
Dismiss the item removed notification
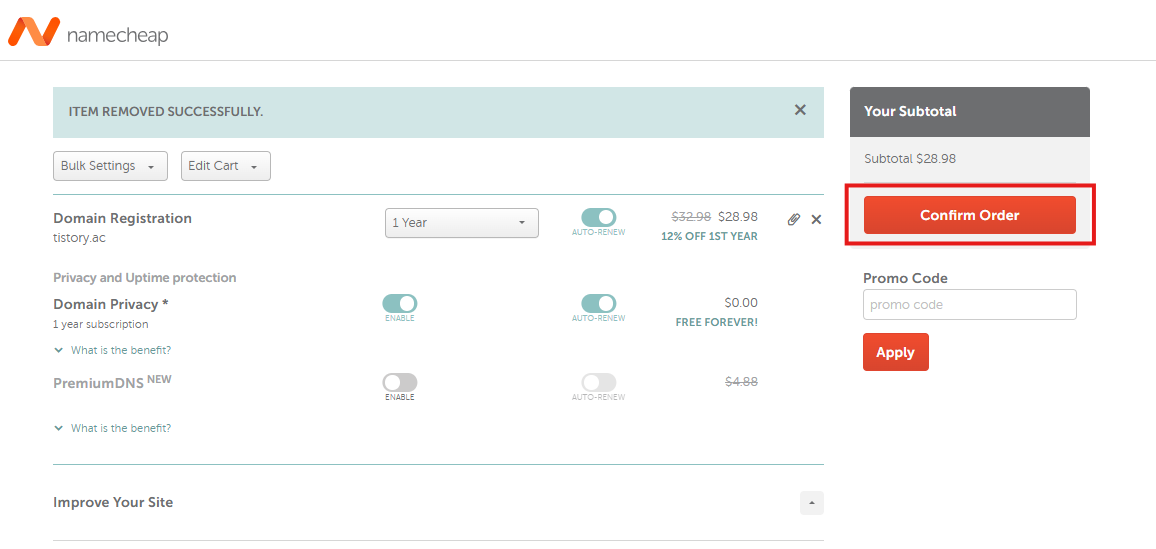(x=800, y=110)
